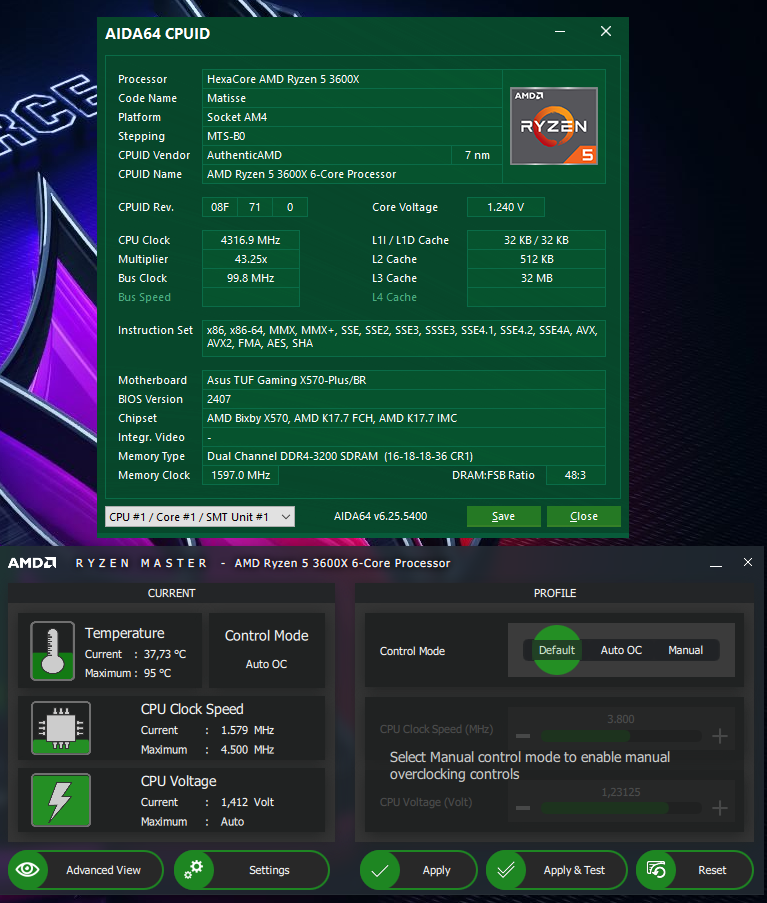Click the DRAM:FSB Ratio value '48:3'
The image size is (767, 903).
[575, 475]
